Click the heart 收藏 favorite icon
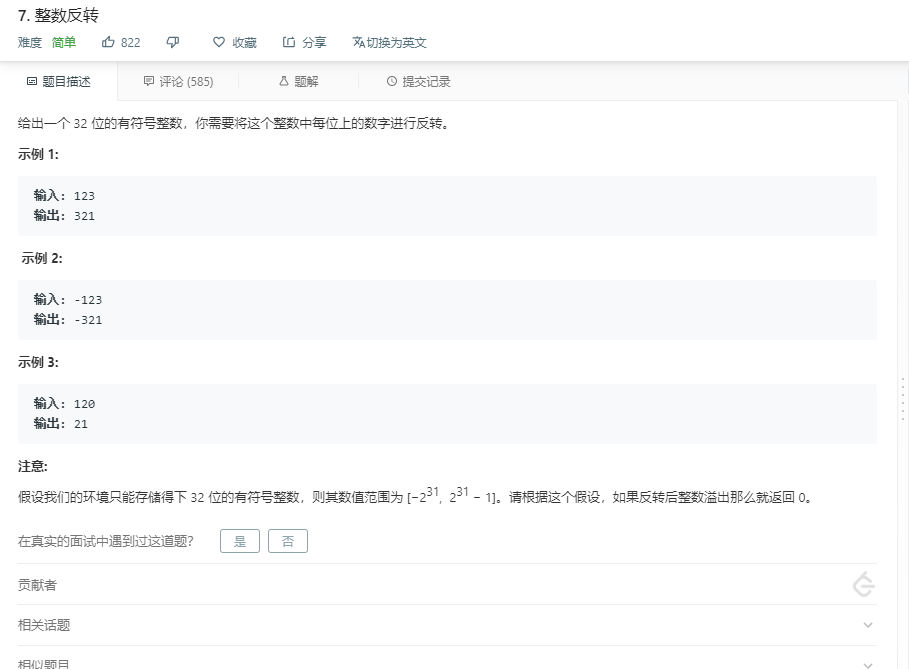Screen dimensions: 909x669 219,42
